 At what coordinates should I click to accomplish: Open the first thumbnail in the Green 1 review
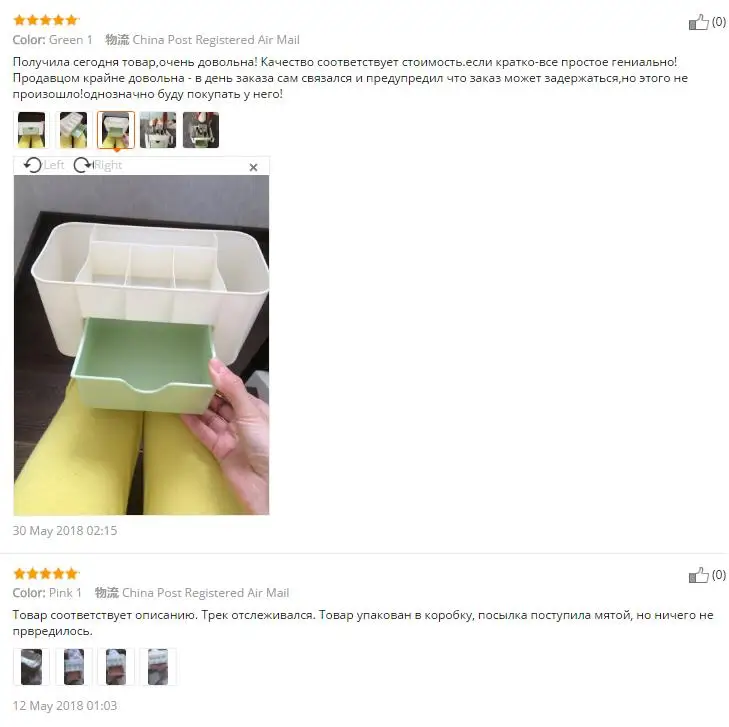(32, 130)
